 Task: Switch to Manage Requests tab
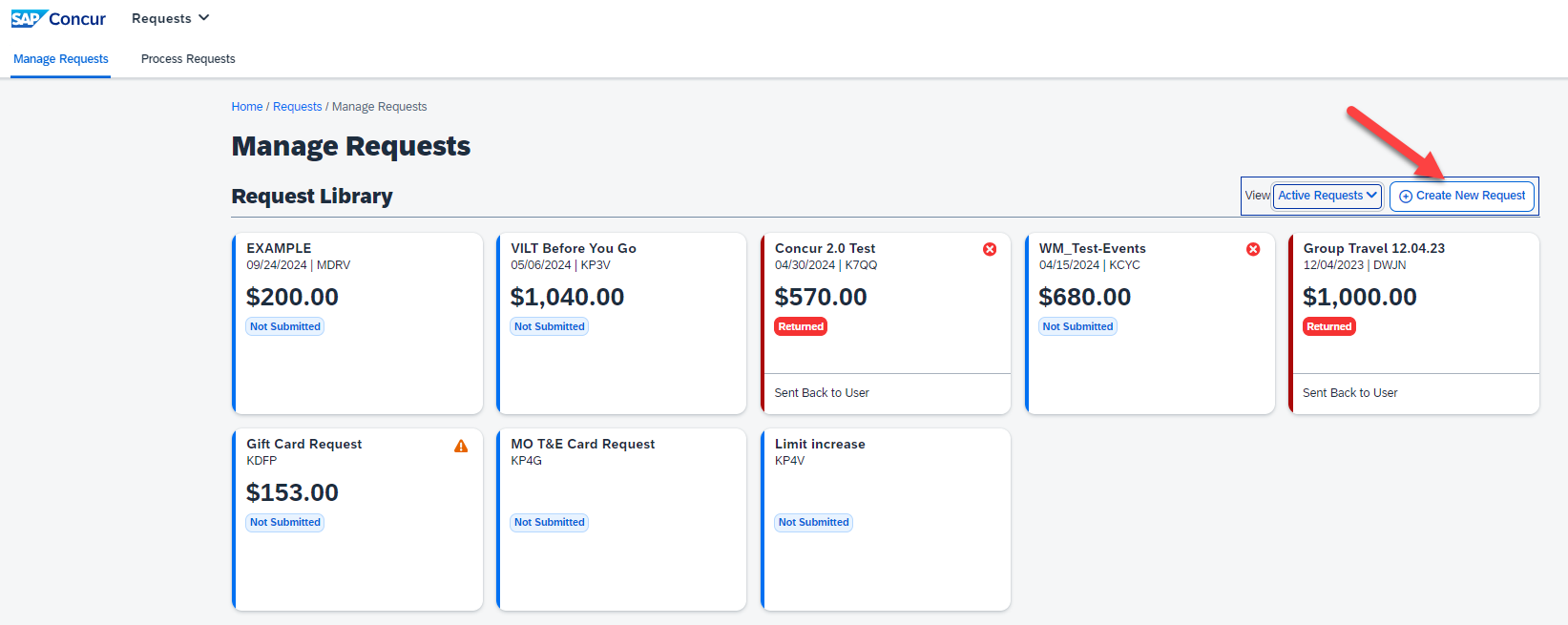click(61, 59)
